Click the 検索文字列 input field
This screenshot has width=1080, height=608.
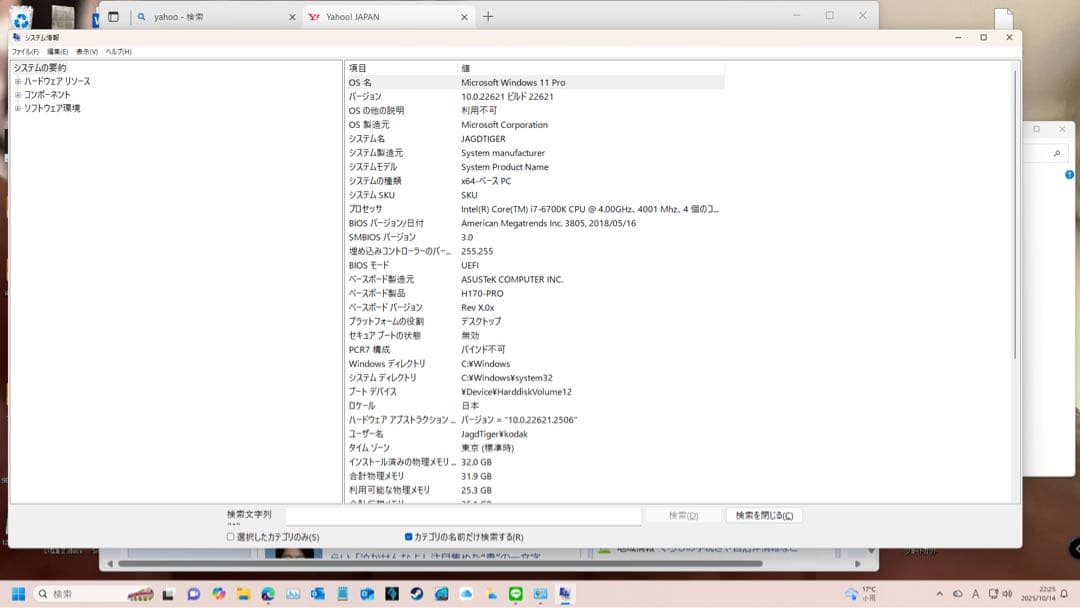click(465, 515)
